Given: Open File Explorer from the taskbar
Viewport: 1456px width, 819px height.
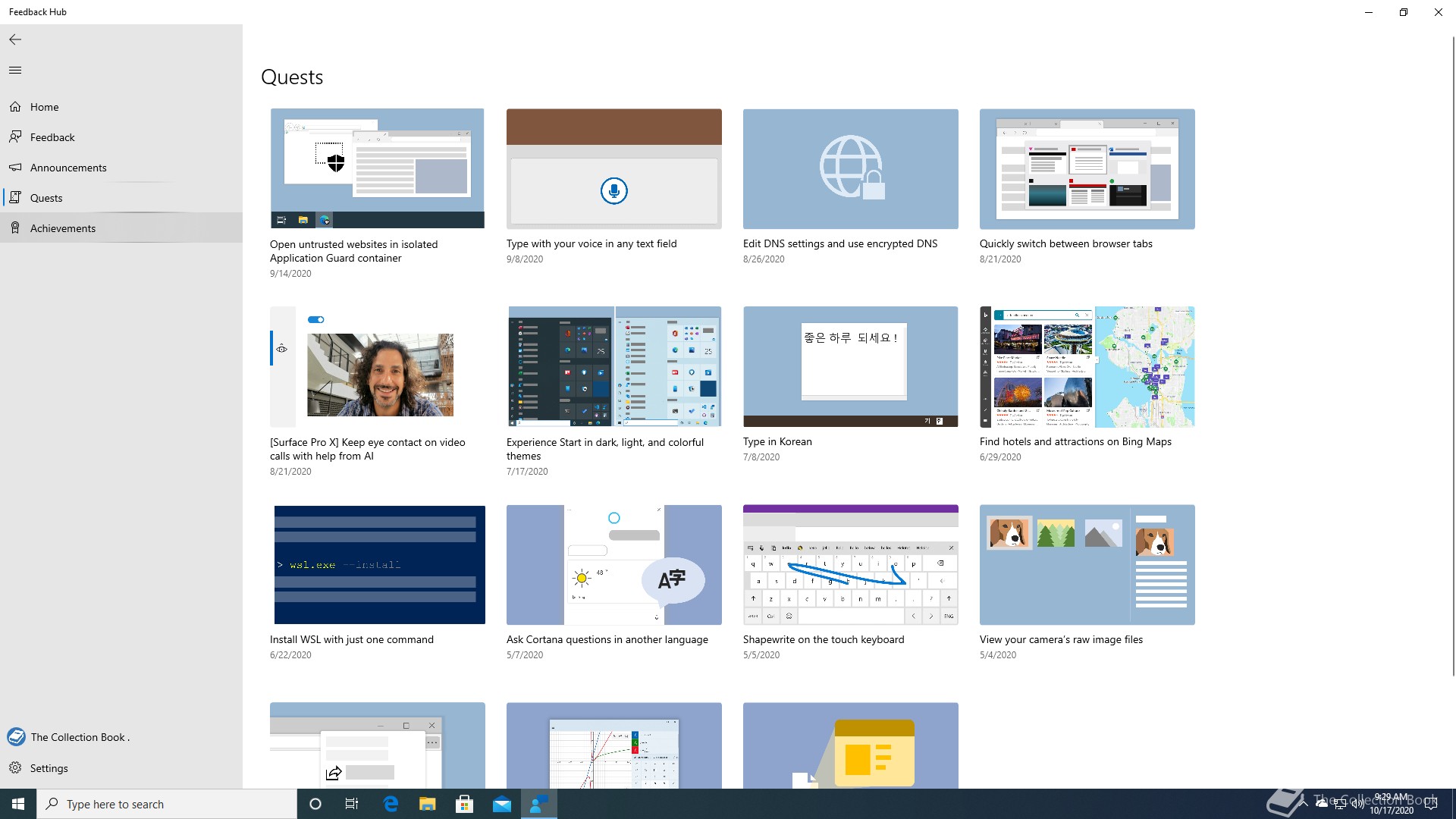Looking at the screenshot, I should click(427, 804).
